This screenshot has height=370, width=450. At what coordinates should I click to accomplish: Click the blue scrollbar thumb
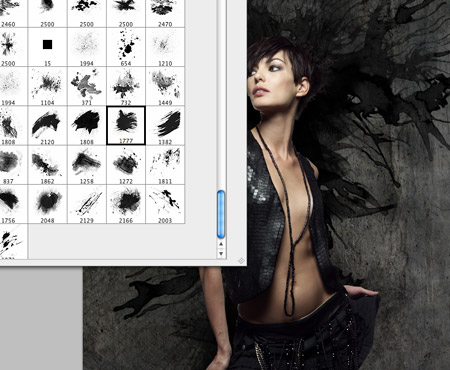[221, 214]
